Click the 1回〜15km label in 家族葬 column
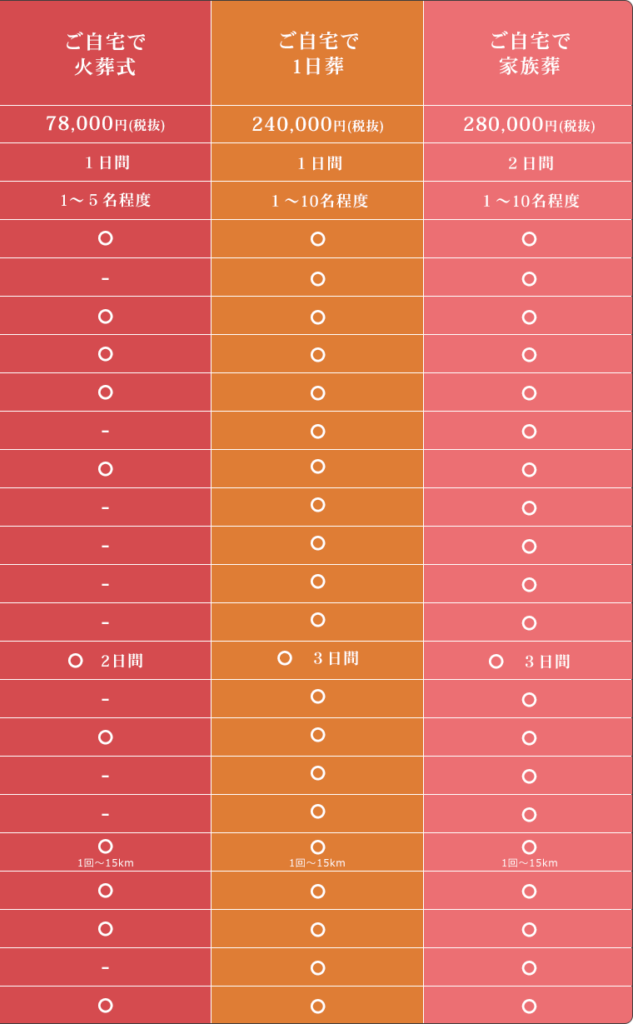The height and width of the screenshot is (1024, 633). click(529, 863)
